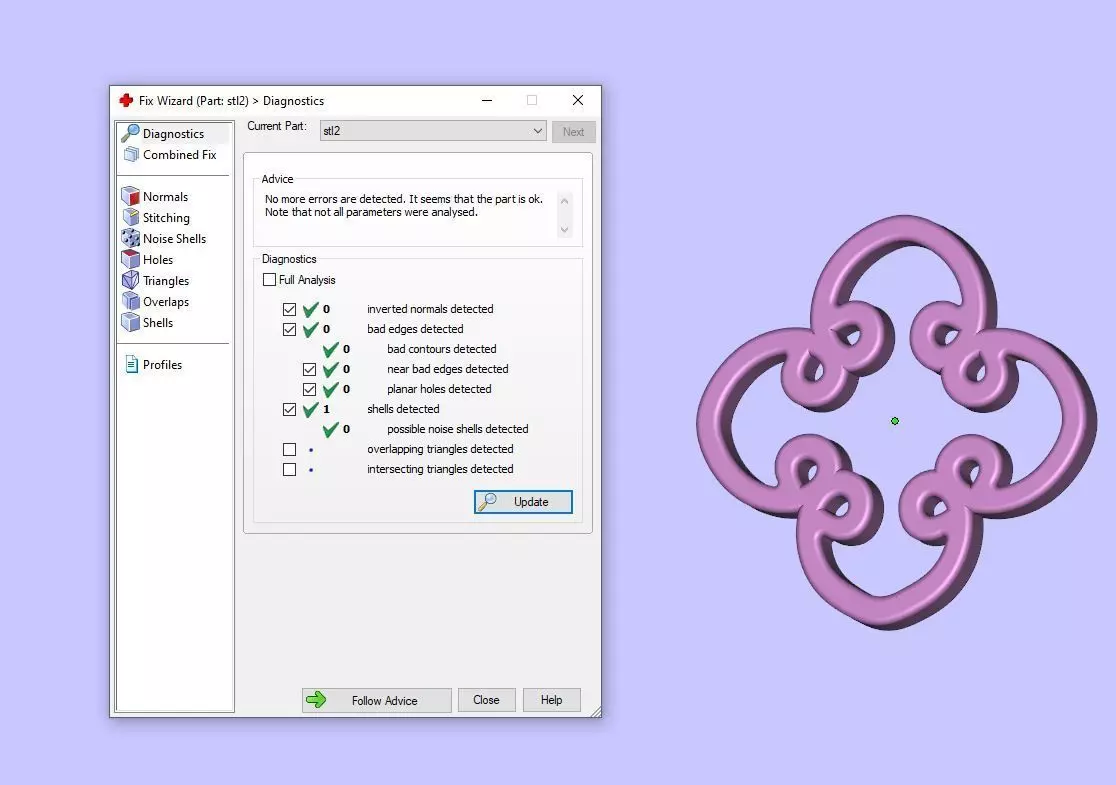Screen dimensions: 1116x785
Task: Minimize the Fix Wizard window
Action: click(487, 100)
